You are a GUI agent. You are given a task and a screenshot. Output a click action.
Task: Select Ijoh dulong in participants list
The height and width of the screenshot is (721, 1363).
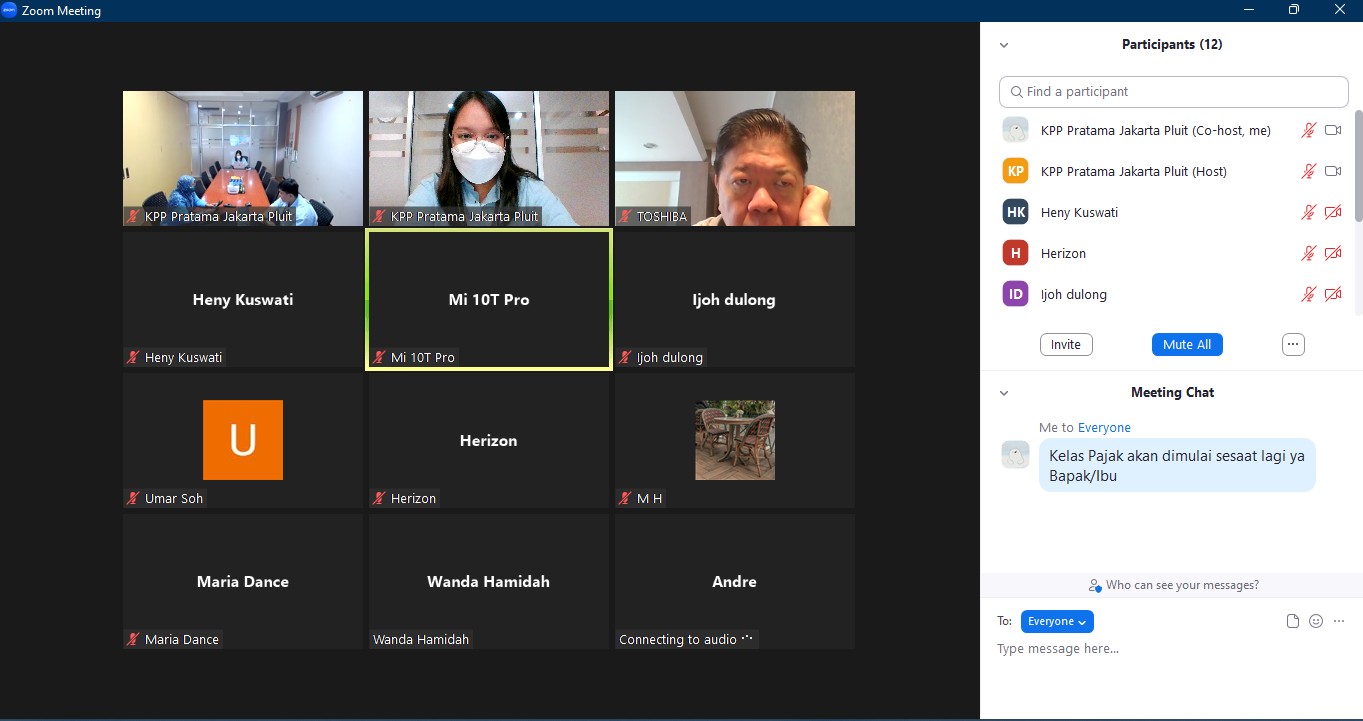[1074, 294]
